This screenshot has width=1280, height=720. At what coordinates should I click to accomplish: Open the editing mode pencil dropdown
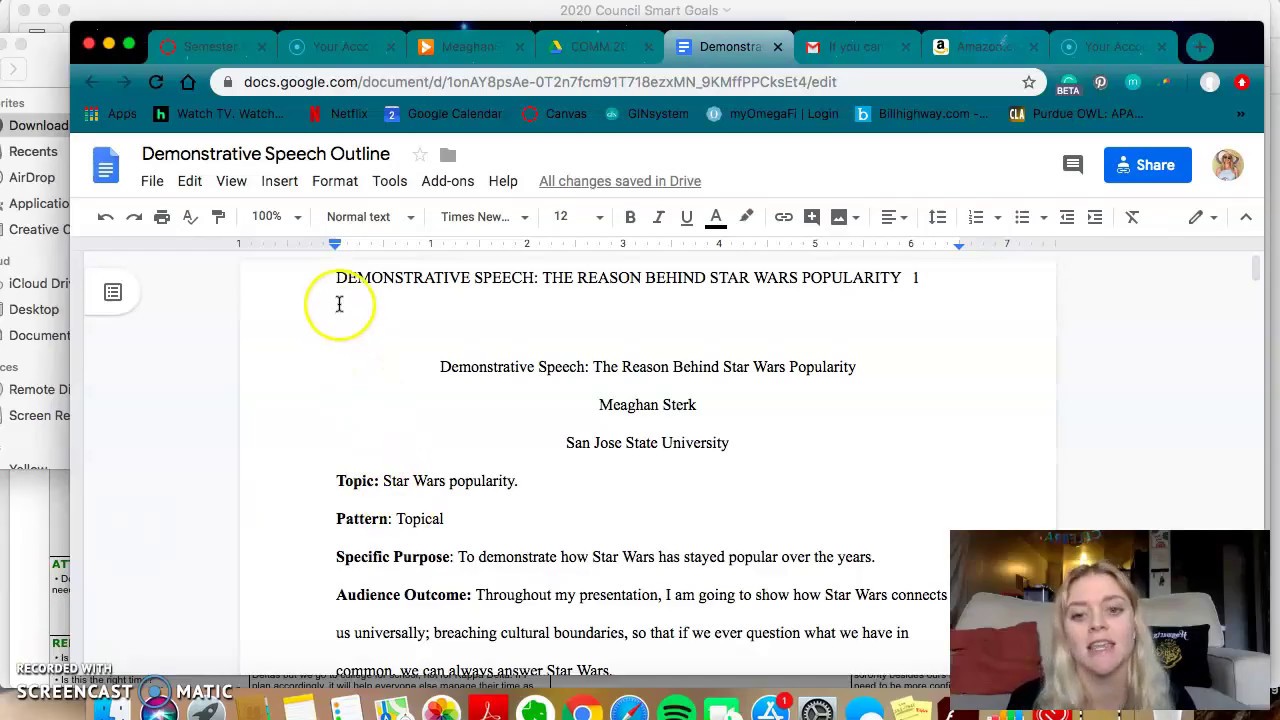[x=1202, y=217]
